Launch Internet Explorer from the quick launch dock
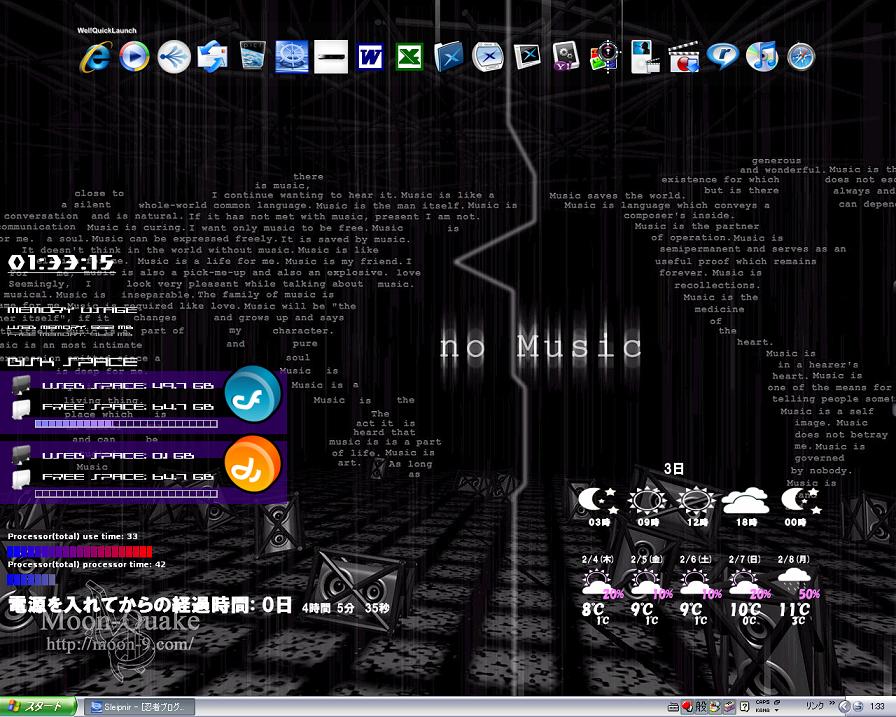 tap(95, 57)
